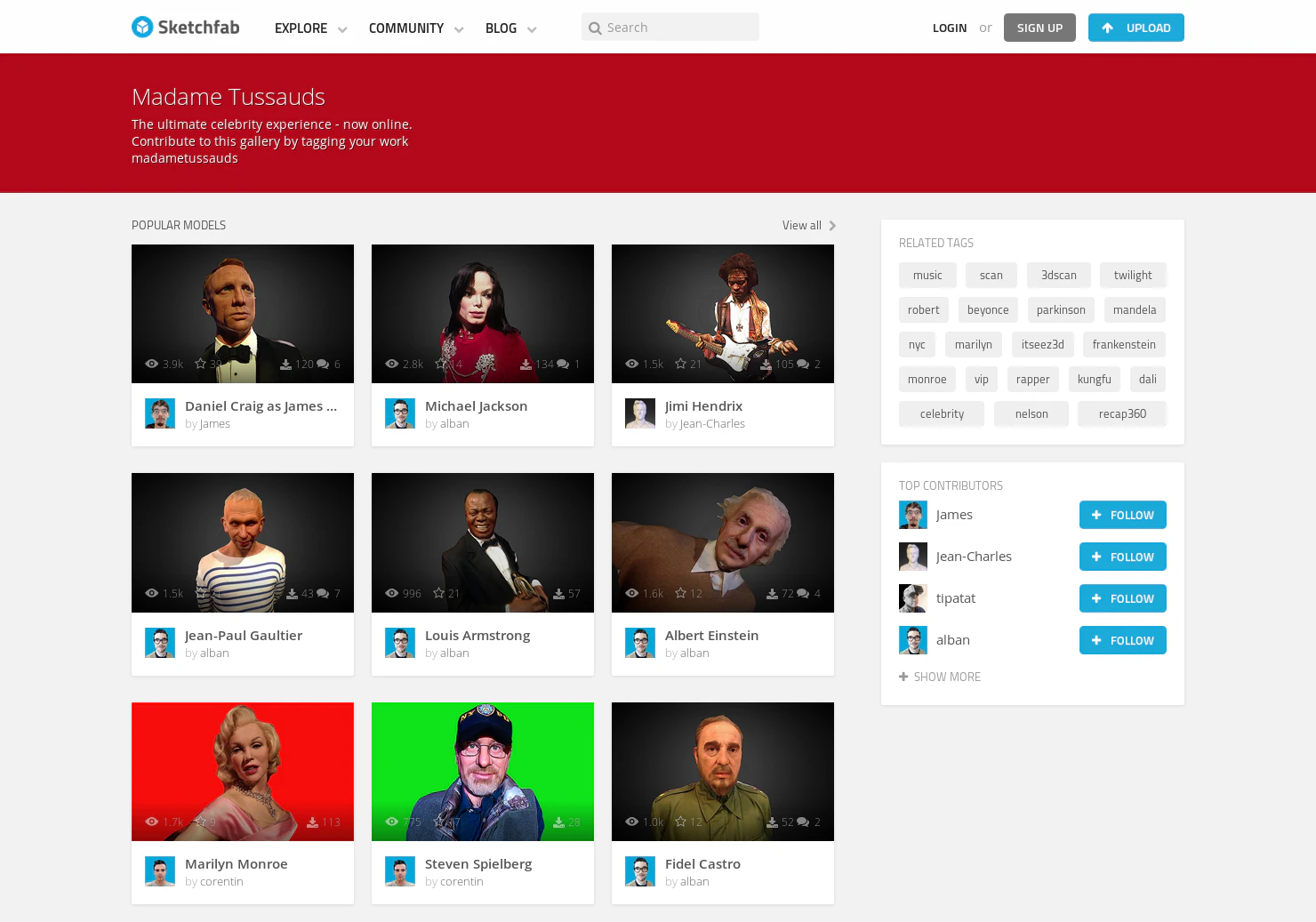Image resolution: width=1316 pixels, height=922 pixels.
Task: Click corentin's avatar on Steven Spielberg card
Action: [x=400, y=871]
